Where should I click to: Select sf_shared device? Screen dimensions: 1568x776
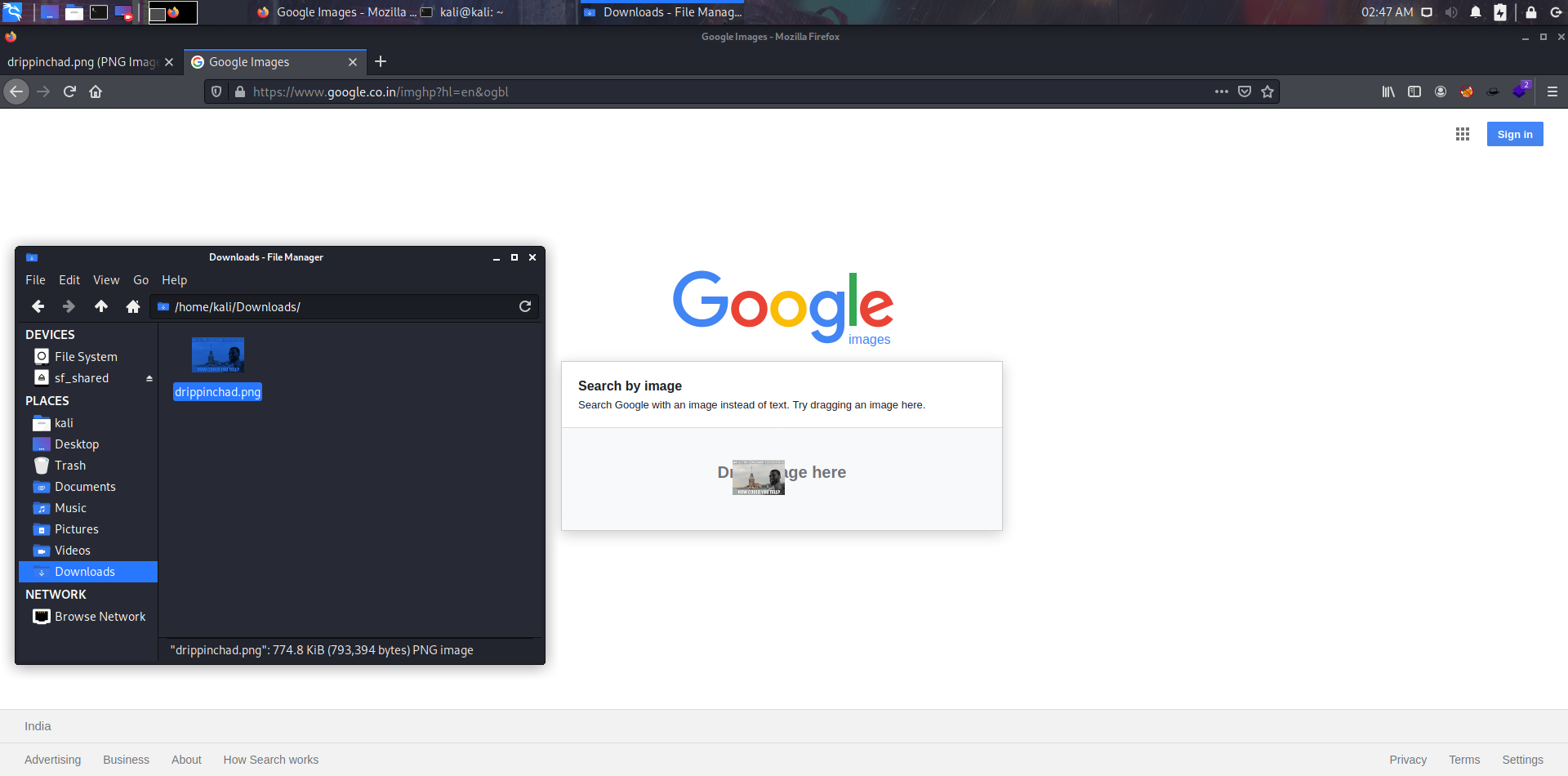point(82,377)
